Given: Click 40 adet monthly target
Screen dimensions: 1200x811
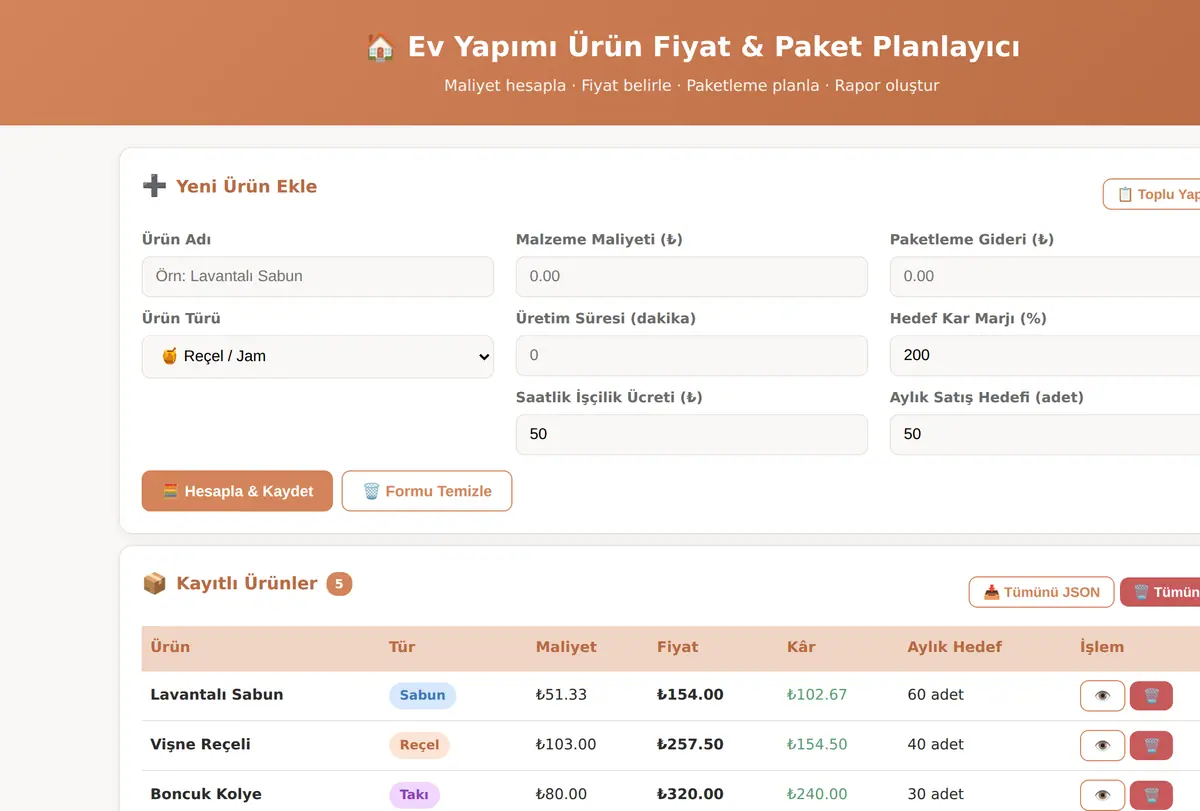Looking at the screenshot, I should coord(936,745).
